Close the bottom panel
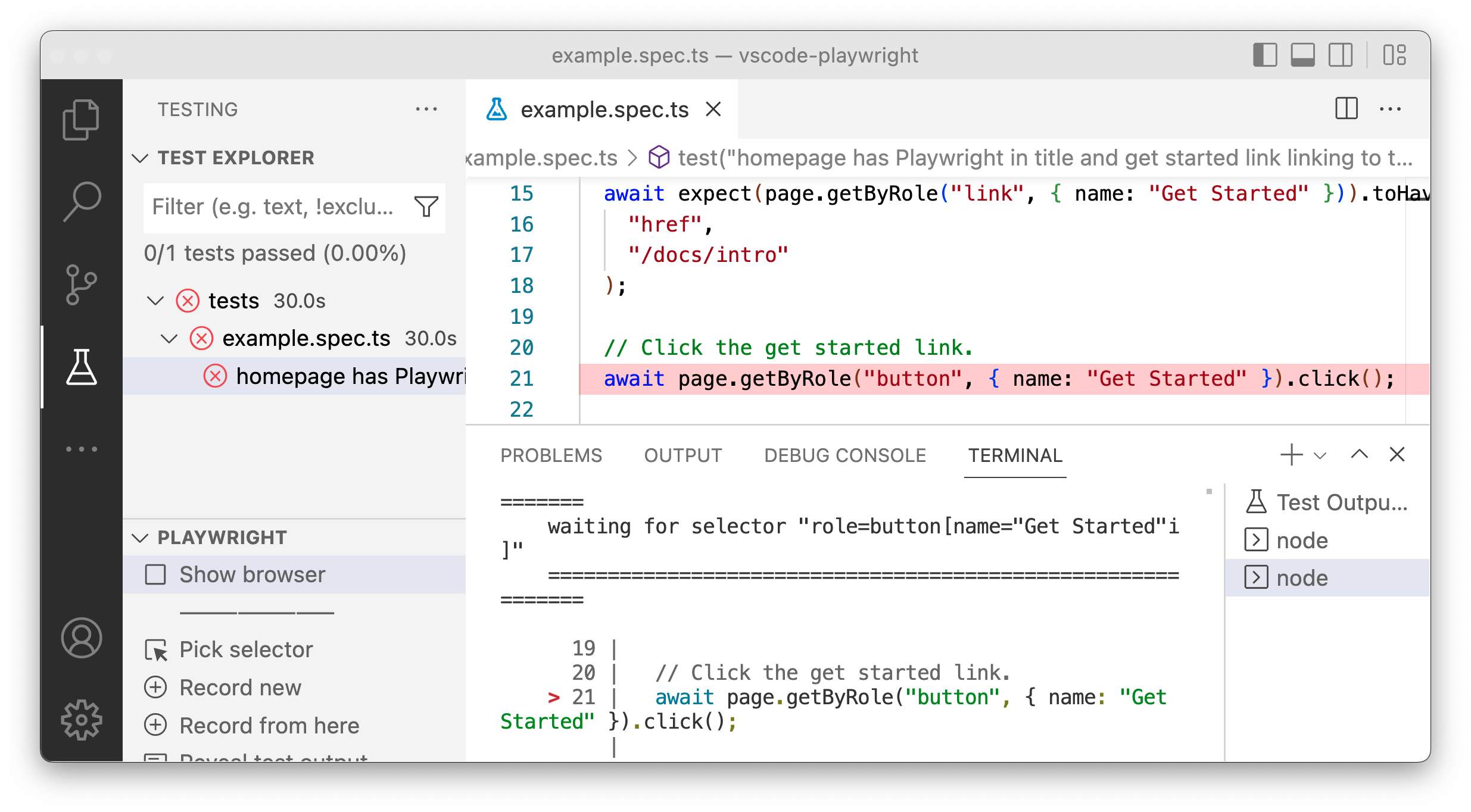This screenshot has height=812, width=1471. click(1397, 455)
